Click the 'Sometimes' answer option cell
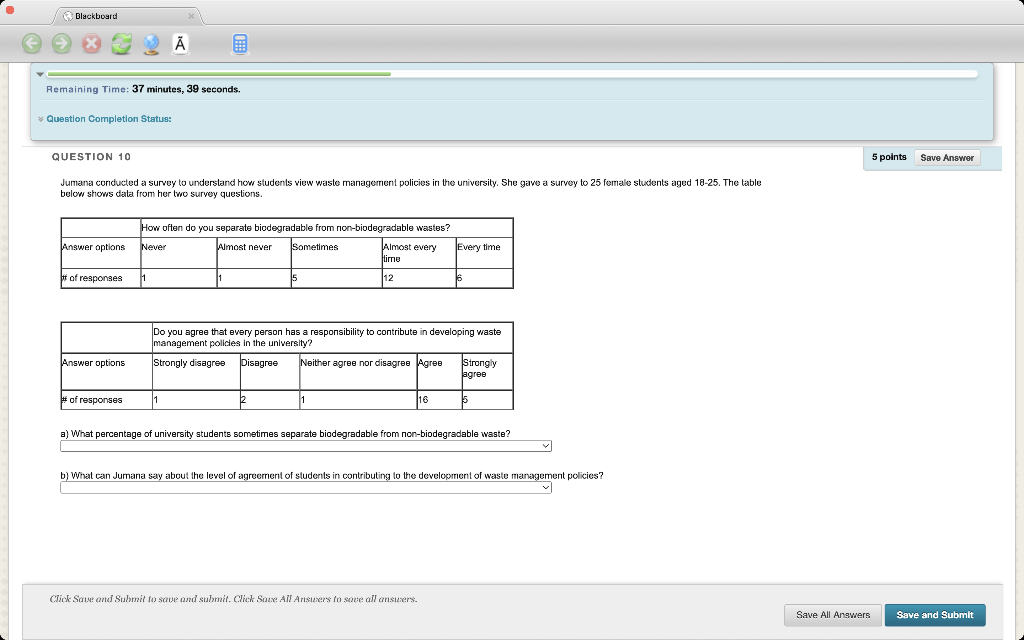The image size is (1024, 640). (336, 253)
